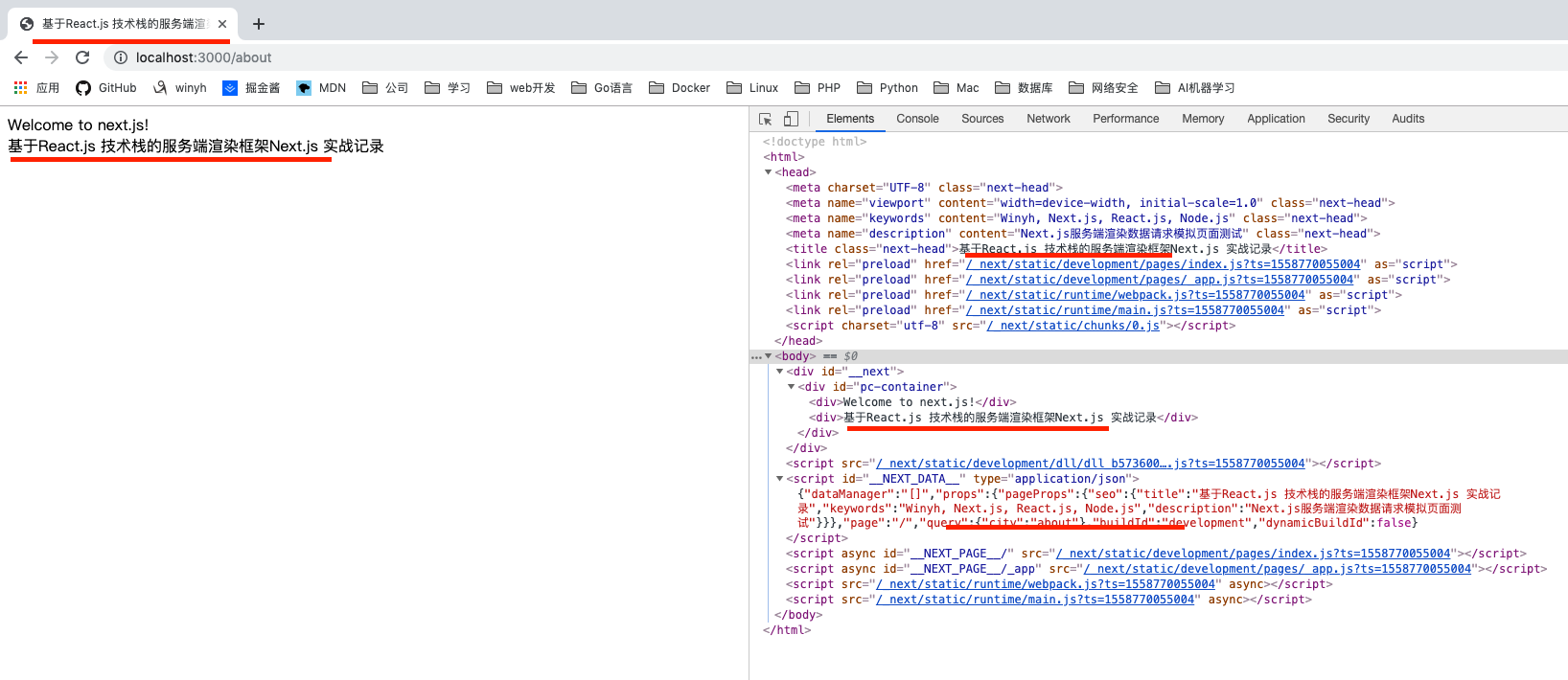
Task: Click the browser back arrow
Action: tap(21, 57)
